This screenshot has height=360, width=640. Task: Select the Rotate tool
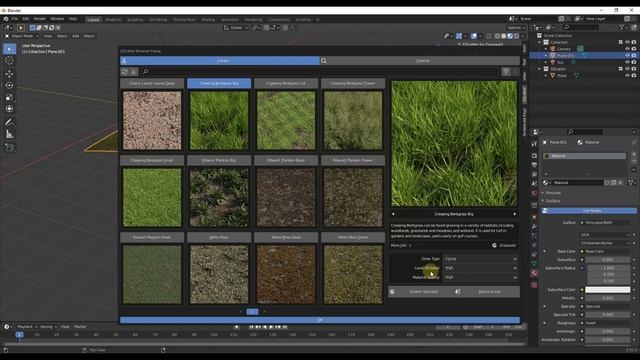[x=9, y=85]
